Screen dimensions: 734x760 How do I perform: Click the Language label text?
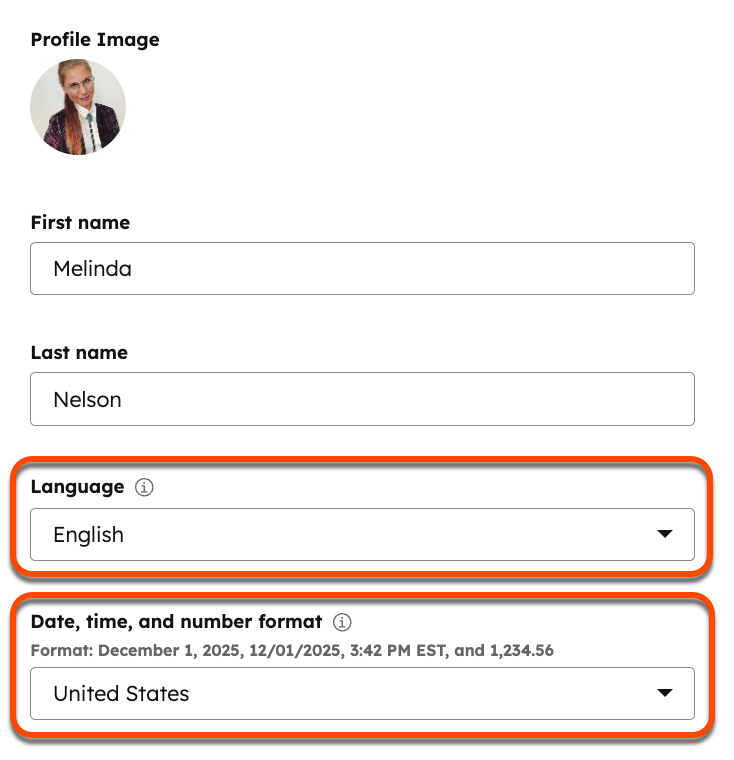pyautogui.click(x=77, y=487)
